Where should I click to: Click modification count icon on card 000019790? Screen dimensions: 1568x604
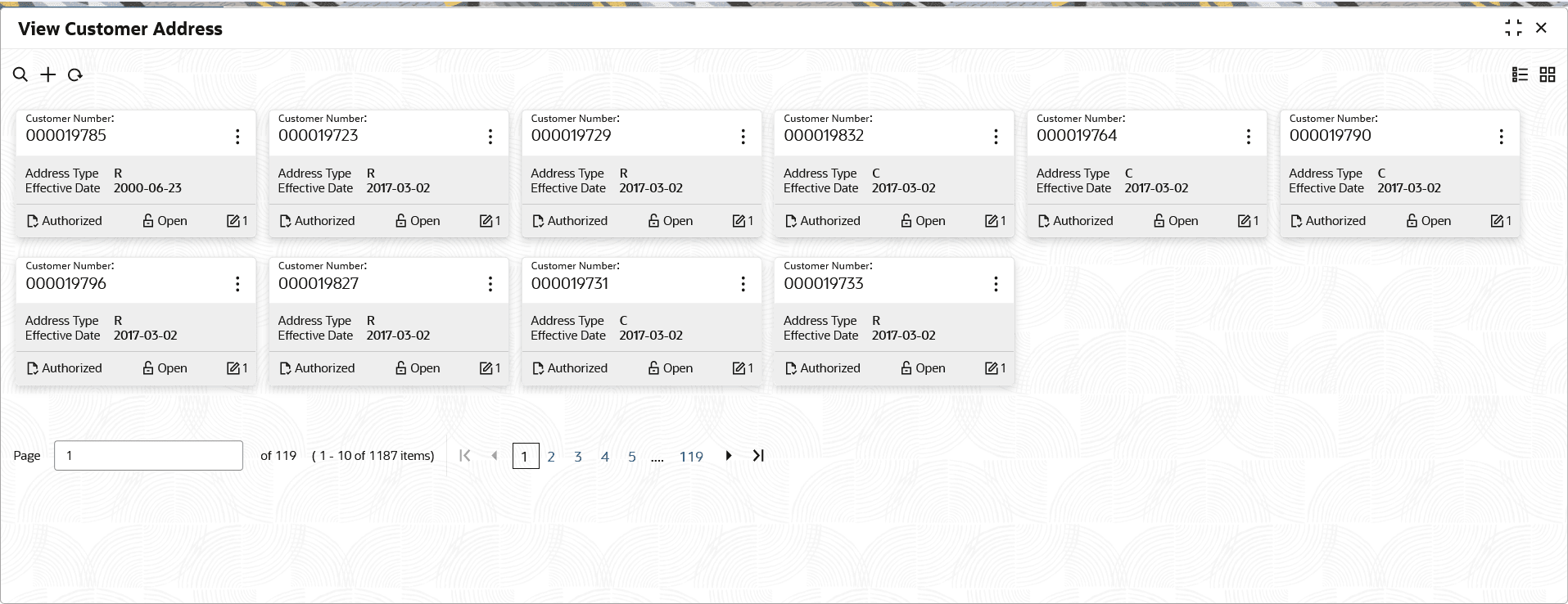point(1497,221)
